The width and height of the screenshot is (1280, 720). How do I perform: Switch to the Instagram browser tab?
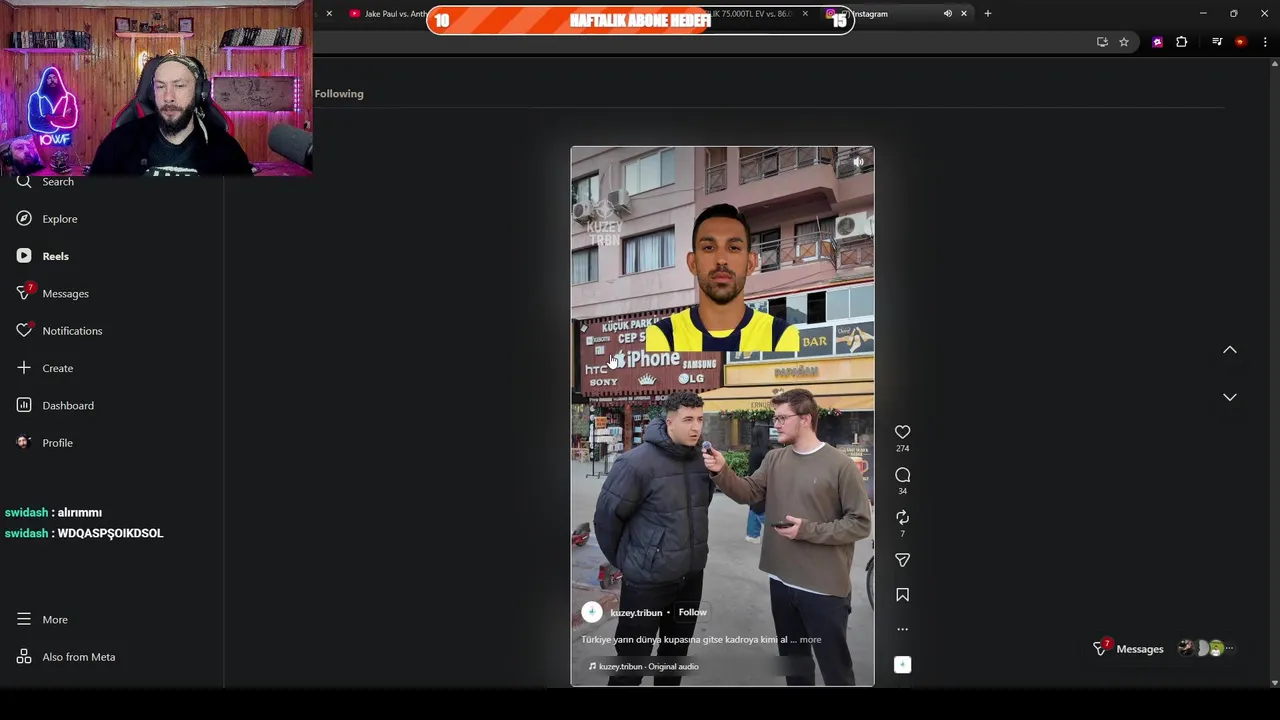tap(882, 14)
